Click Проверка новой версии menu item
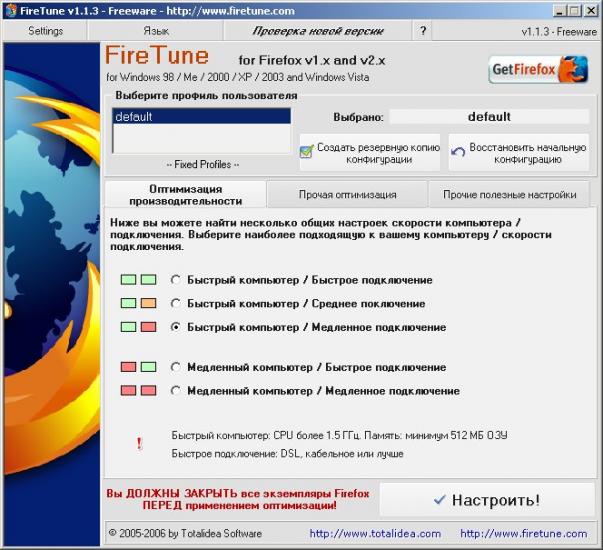Image resolution: width=603 pixels, height=550 pixels. click(318, 31)
